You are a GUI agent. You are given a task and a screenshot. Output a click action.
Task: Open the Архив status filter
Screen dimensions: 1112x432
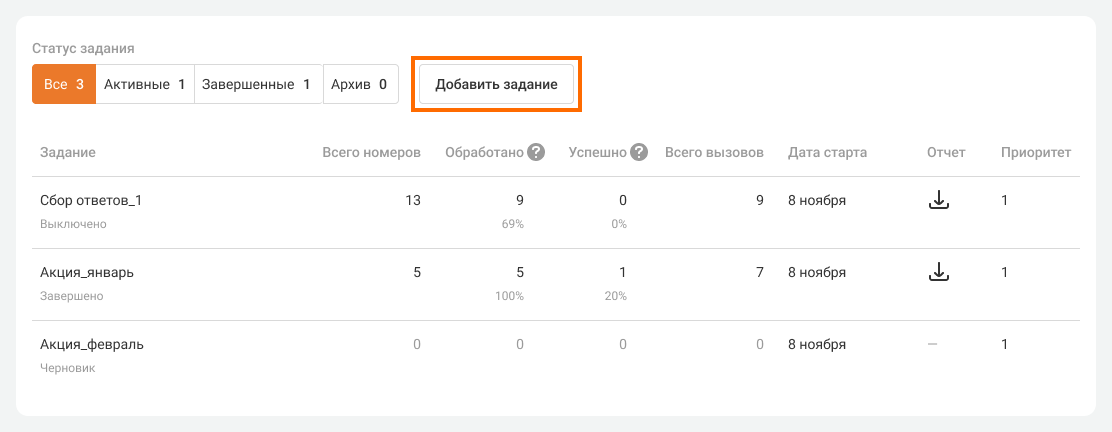[x=360, y=85]
